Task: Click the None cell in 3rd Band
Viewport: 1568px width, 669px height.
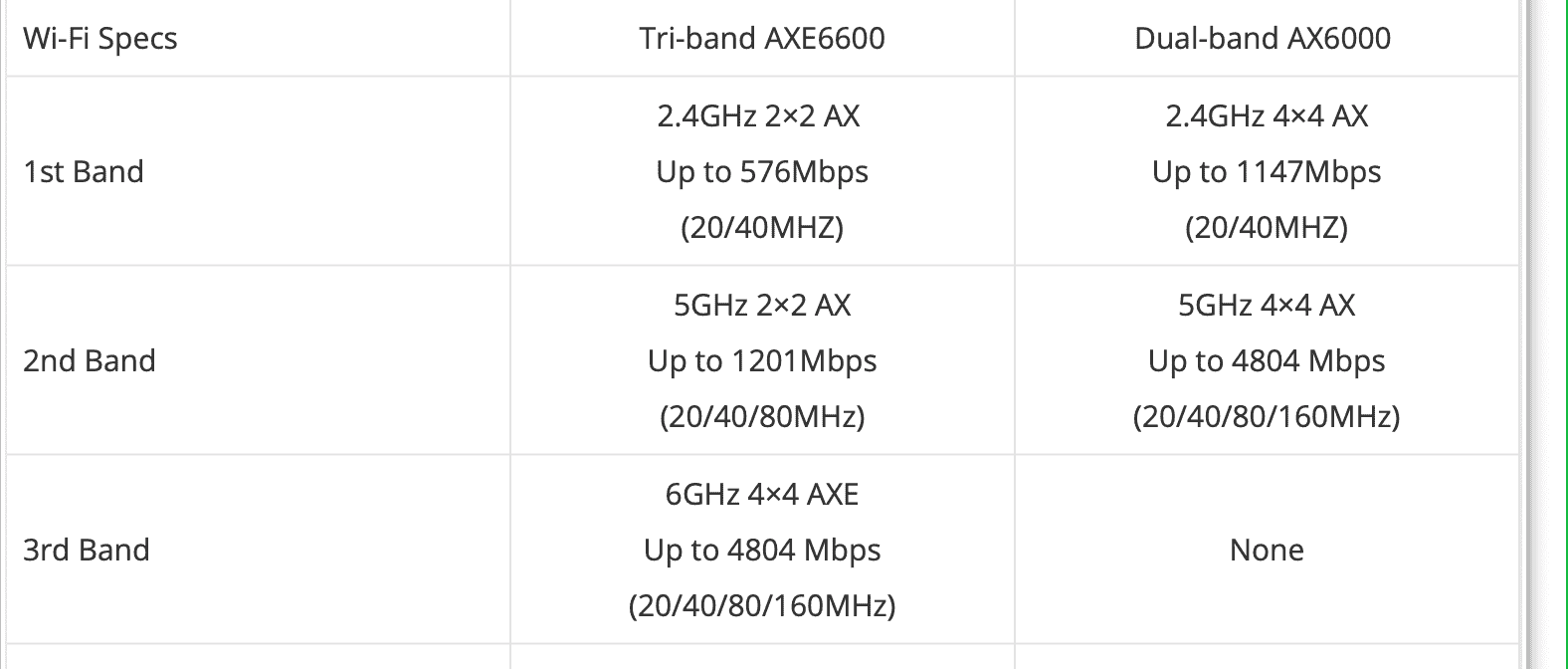Action: pos(1267,550)
